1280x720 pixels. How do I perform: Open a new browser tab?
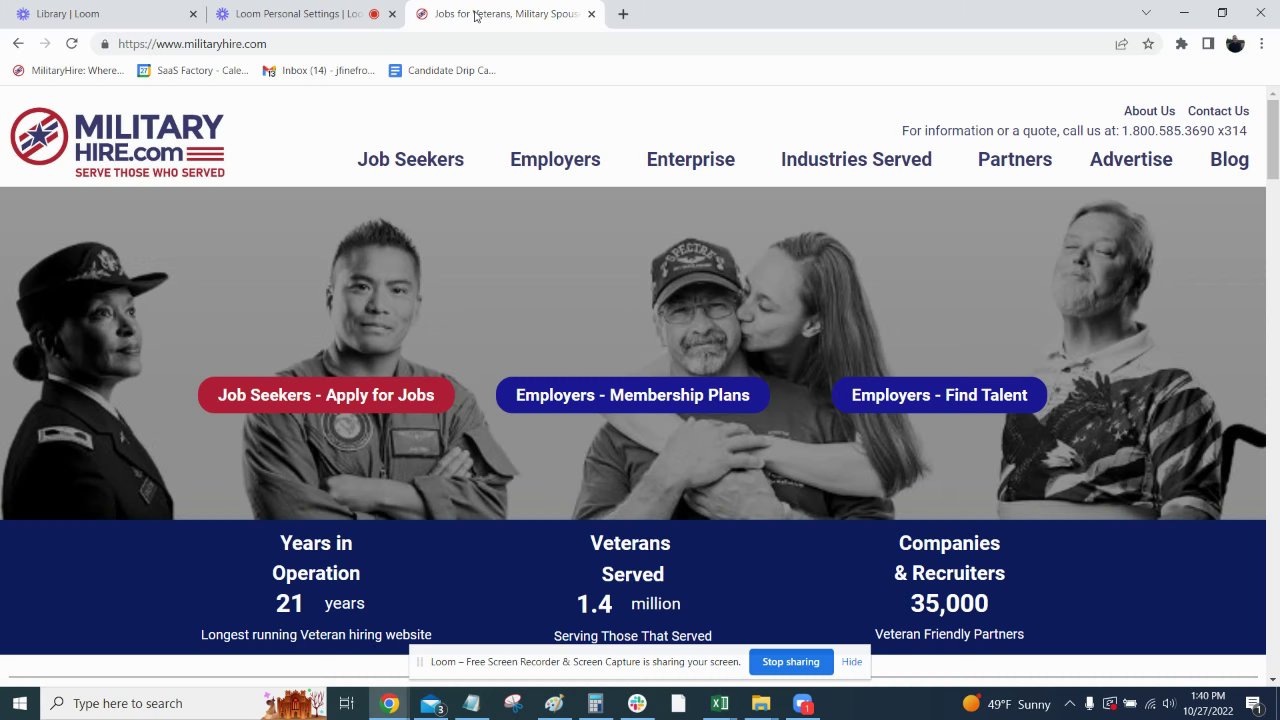[x=623, y=14]
